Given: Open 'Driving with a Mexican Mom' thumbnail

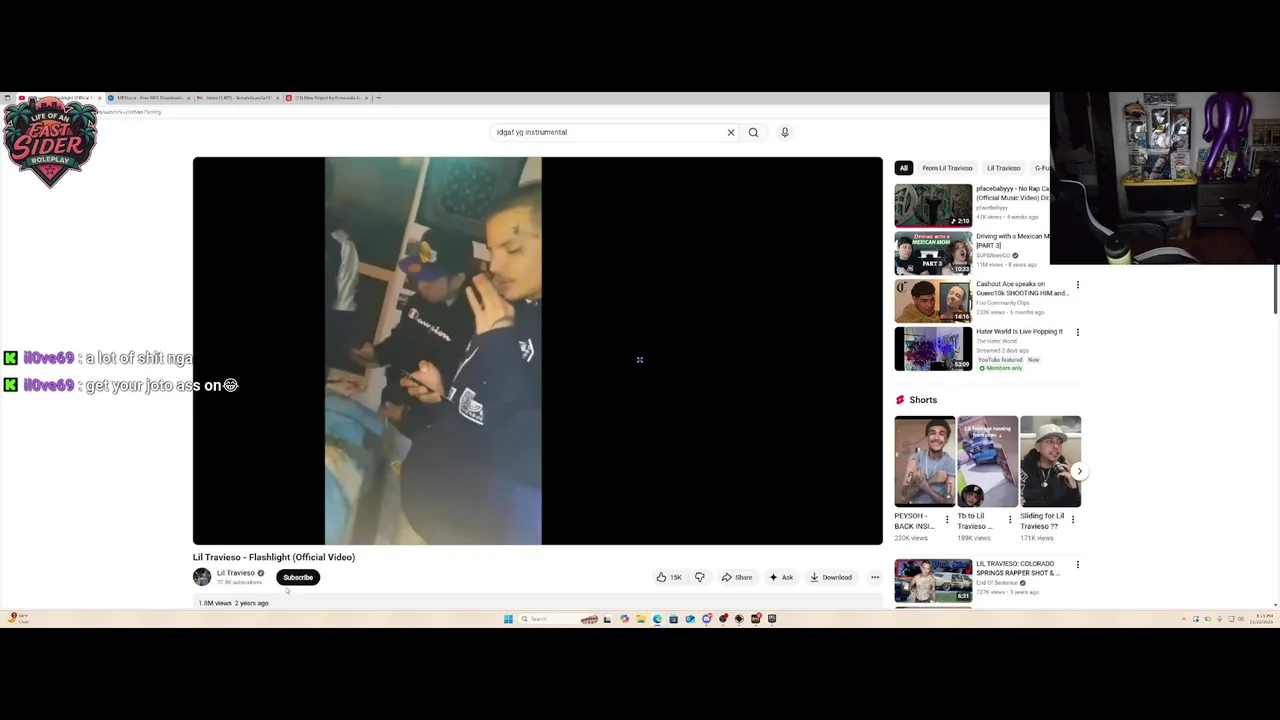Looking at the screenshot, I should click(x=933, y=253).
